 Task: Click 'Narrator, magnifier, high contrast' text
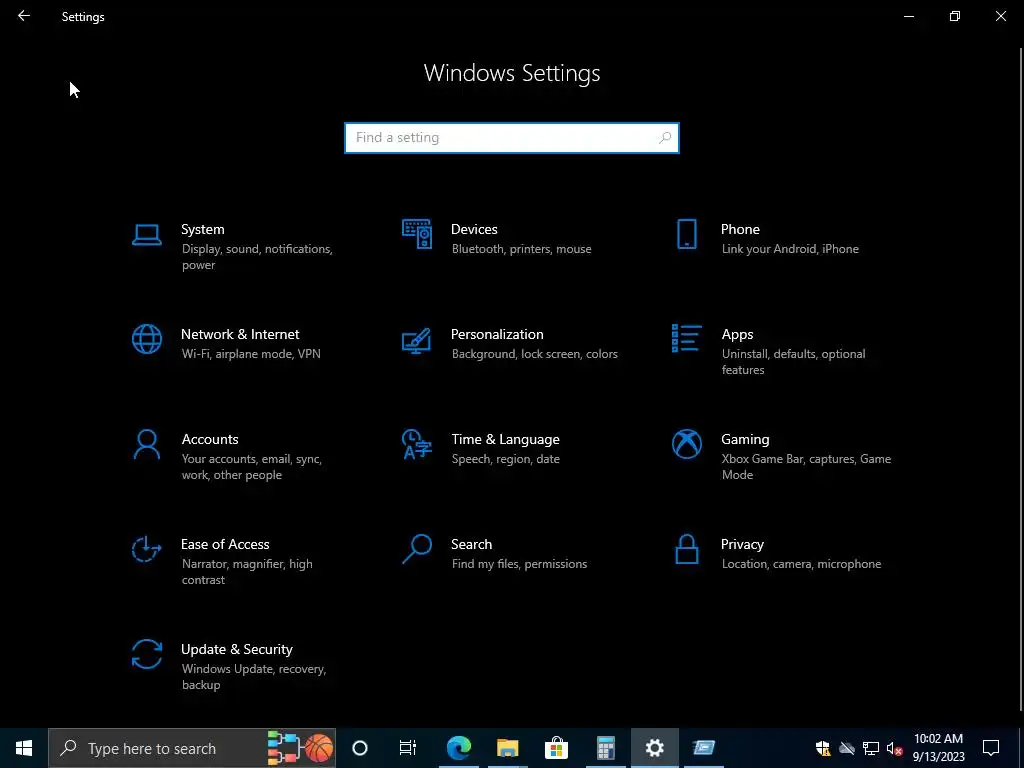pos(247,572)
